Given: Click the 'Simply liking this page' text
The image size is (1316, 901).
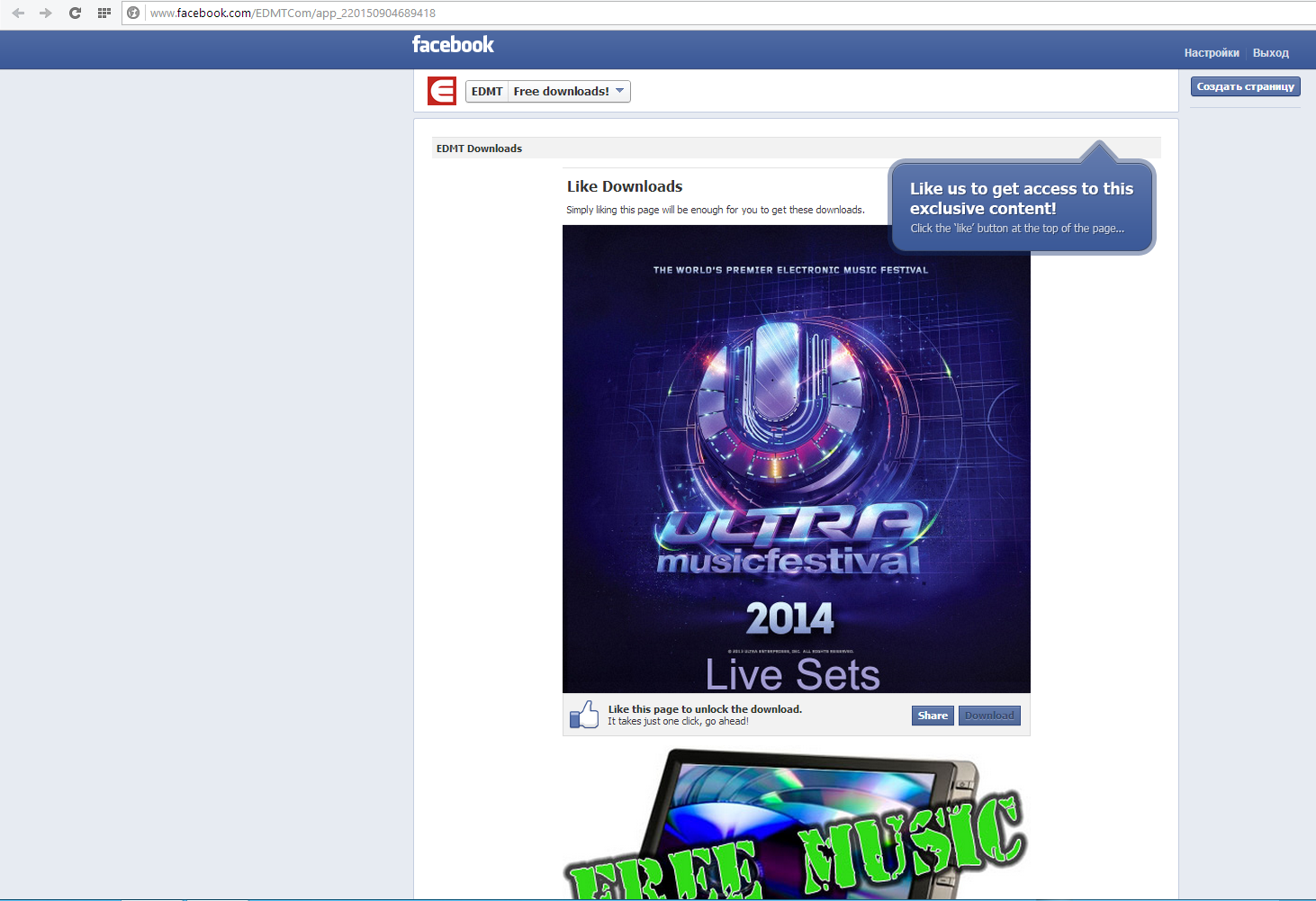Looking at the screenshot, I should (716, 210).
